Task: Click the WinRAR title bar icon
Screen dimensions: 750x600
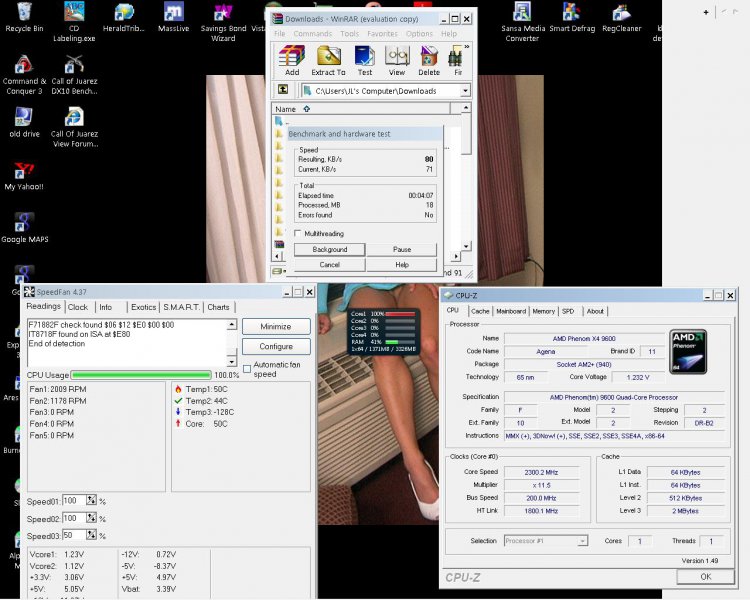Action: coord(278,19)
